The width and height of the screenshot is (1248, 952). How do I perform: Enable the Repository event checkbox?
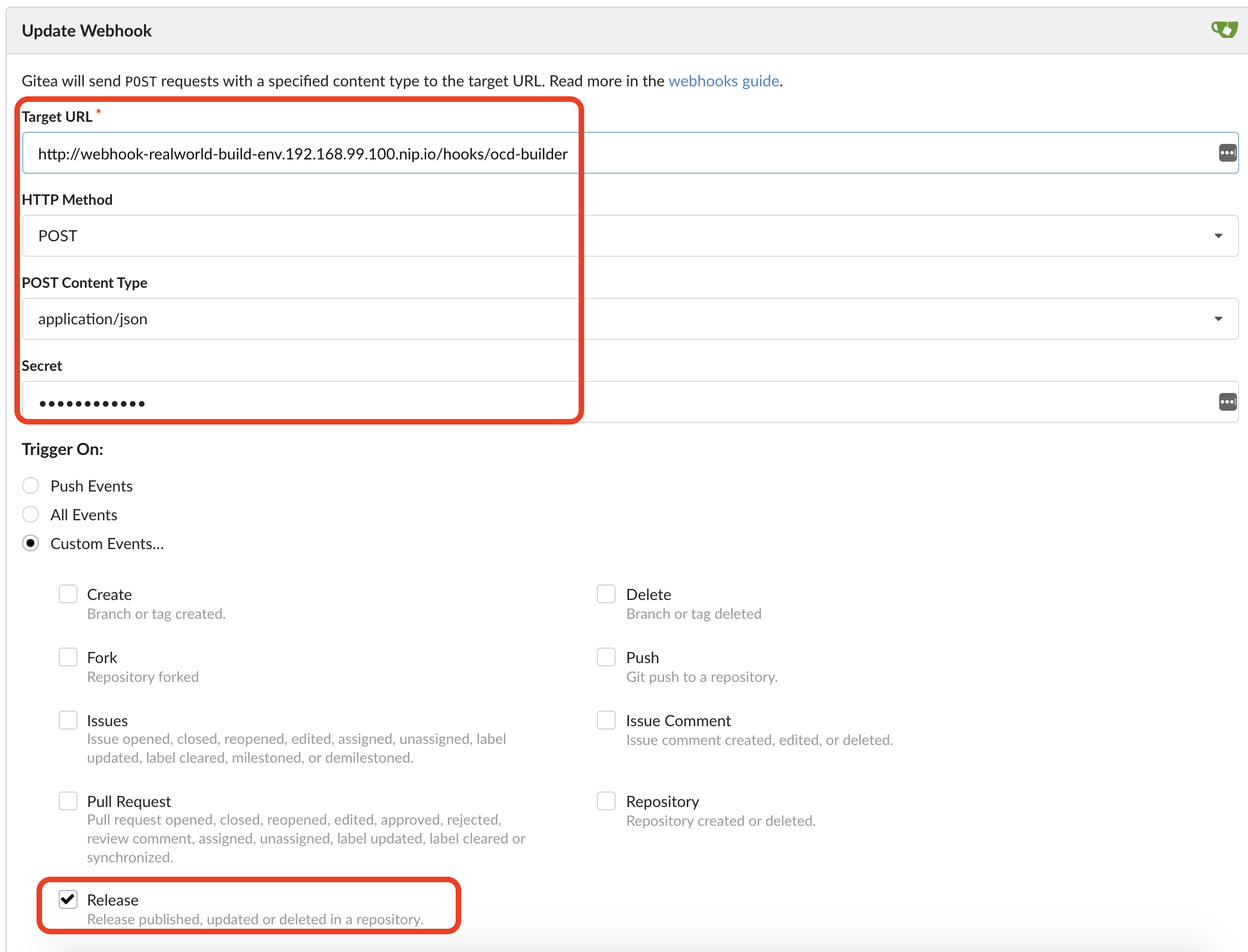pyautogui.click(x=606, y=801)
